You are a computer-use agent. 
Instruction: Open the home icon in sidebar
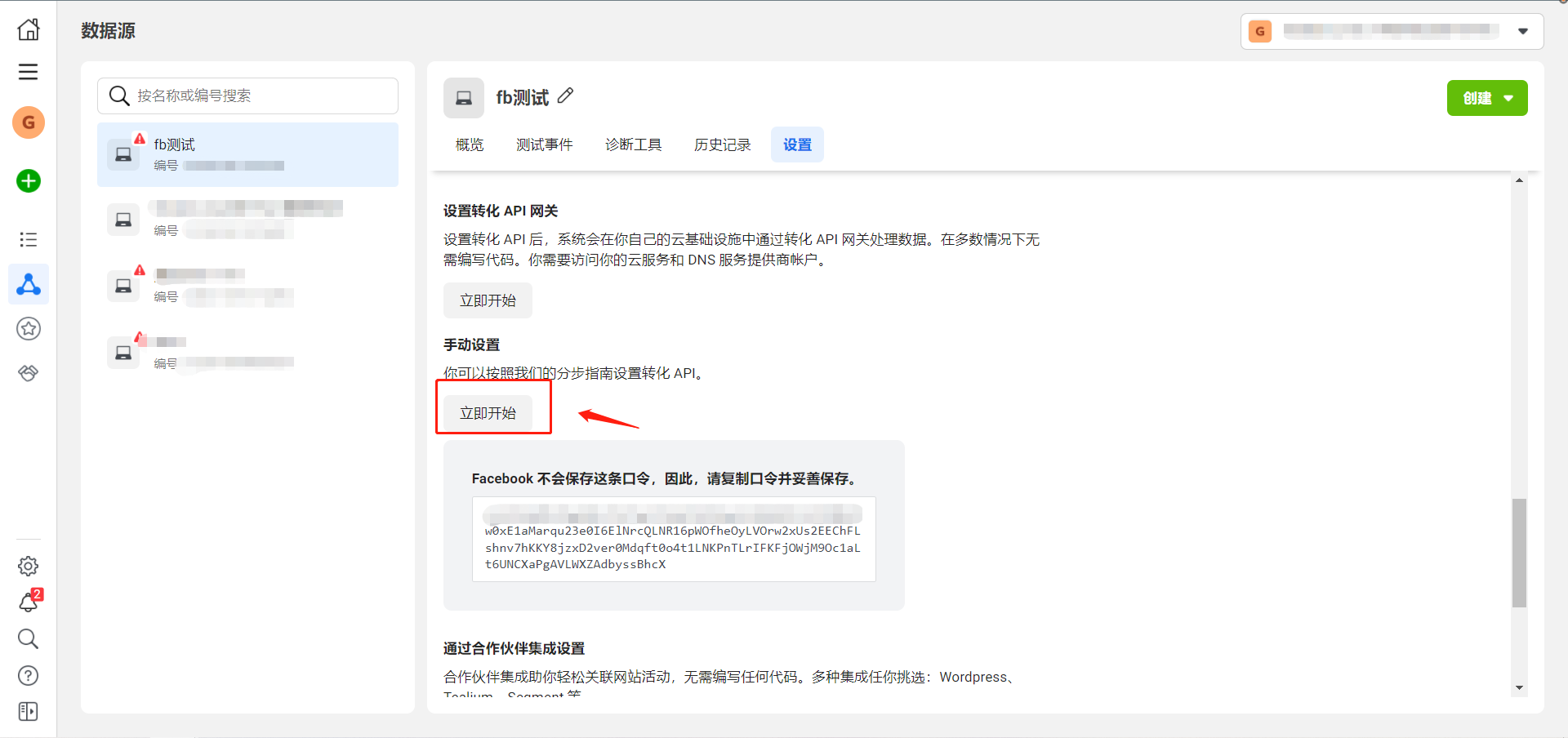click(29, 29)
